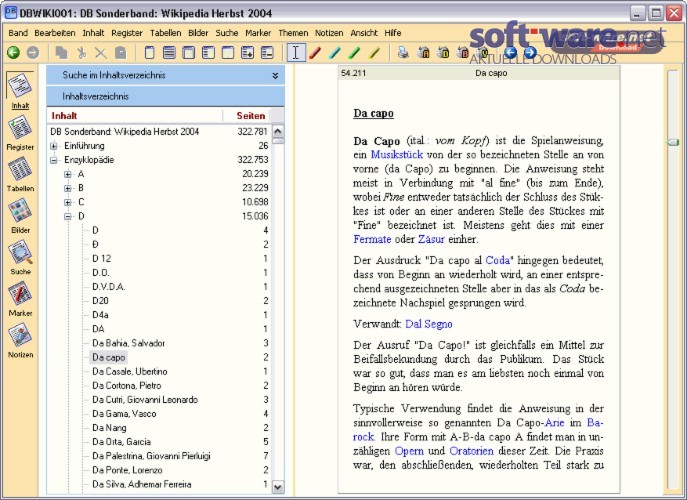The height and width of the screenshot is (500, 687).
Task: Click the scissors Cut icon
Action: pyautogui.click(x=81, y=53)
